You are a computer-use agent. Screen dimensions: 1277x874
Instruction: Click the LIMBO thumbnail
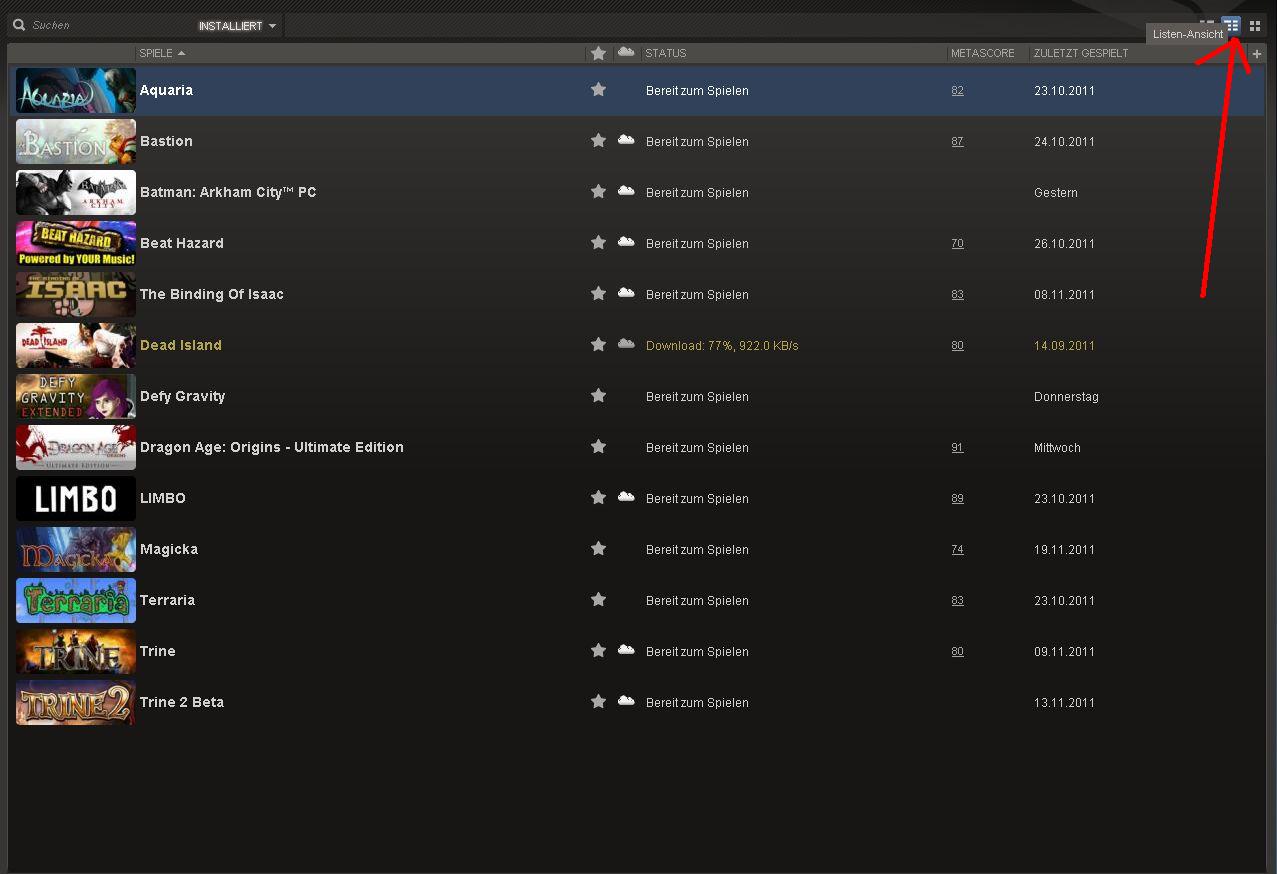pos(76,498)
